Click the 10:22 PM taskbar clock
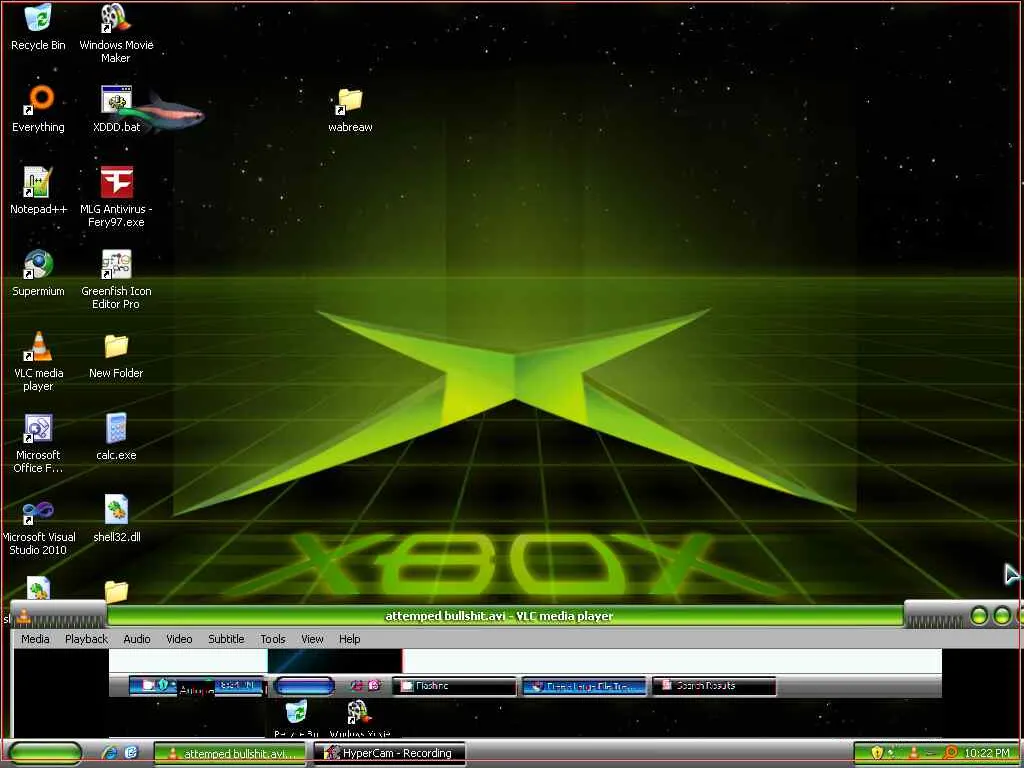Image resolution: width=1024 pixels, height=768 pixels. coord(987,753)
